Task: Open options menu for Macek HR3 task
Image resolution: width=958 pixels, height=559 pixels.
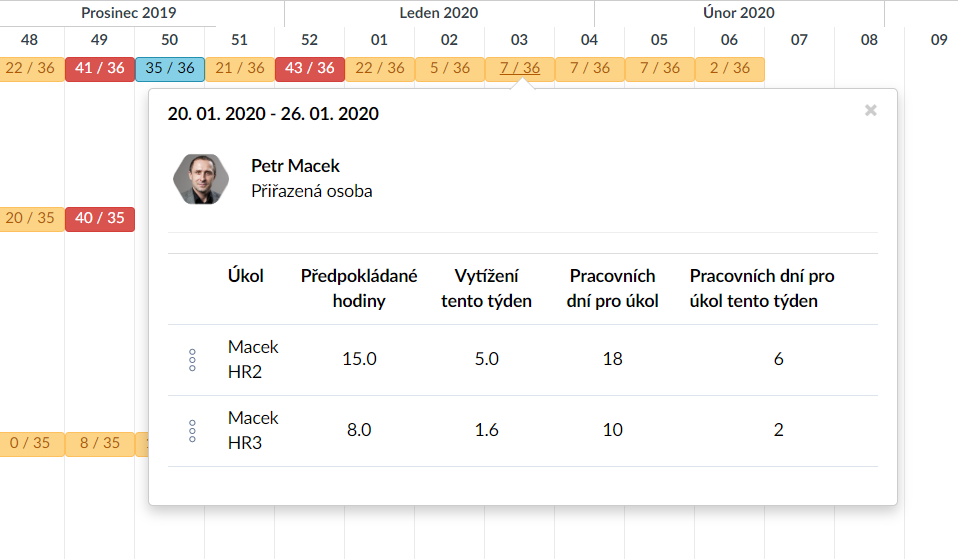Action: pyautogui.click(x=192, y=431)
